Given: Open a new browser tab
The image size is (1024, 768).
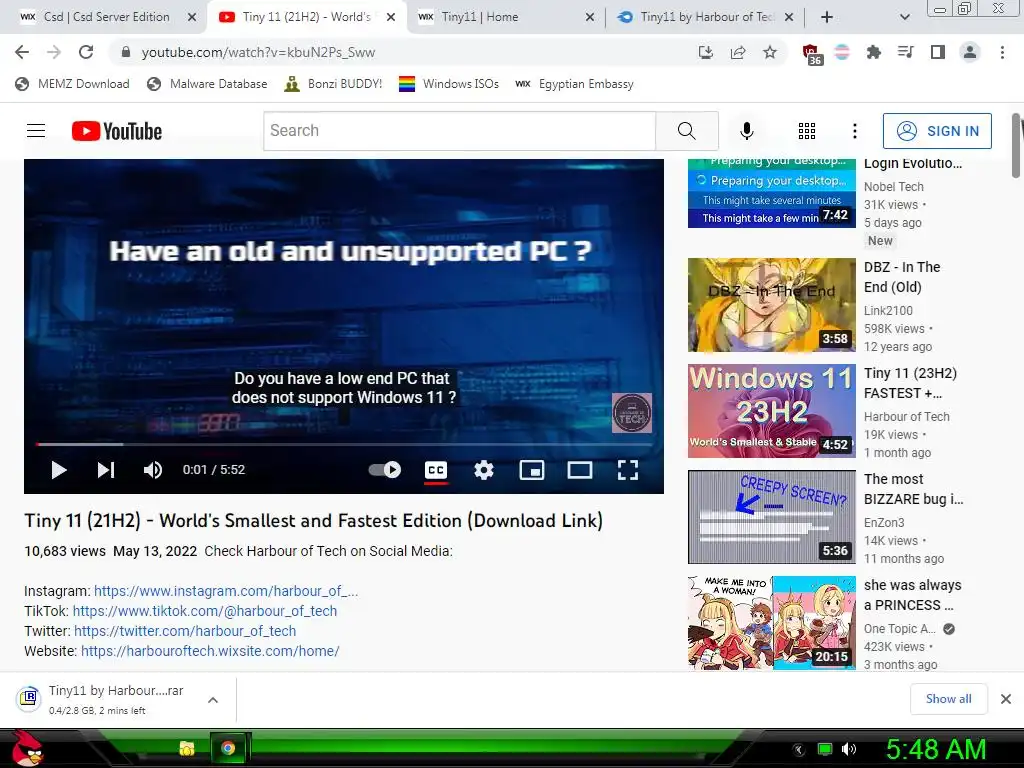Looking at the screenshot, I should pyautogui.click(x=827, y=17).
